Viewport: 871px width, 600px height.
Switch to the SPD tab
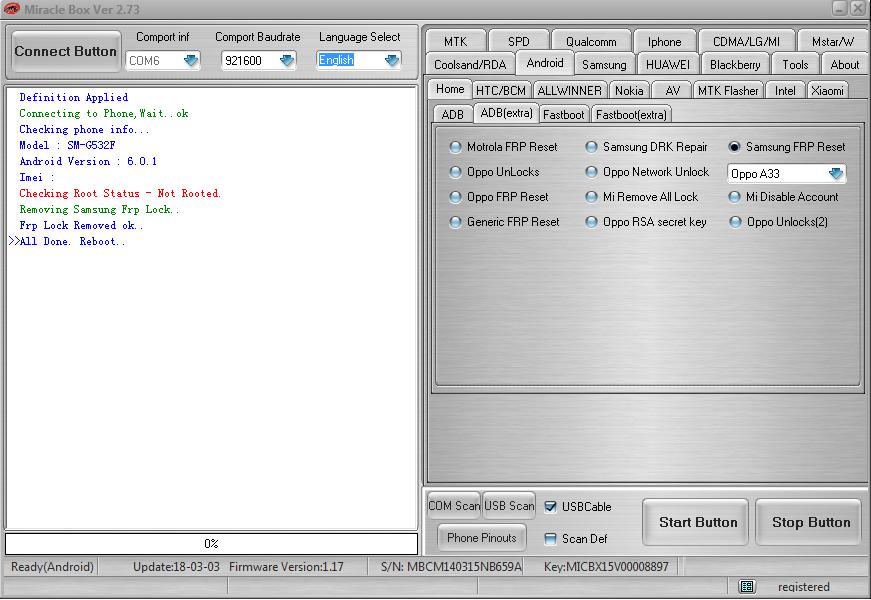[x=518, y=42]
